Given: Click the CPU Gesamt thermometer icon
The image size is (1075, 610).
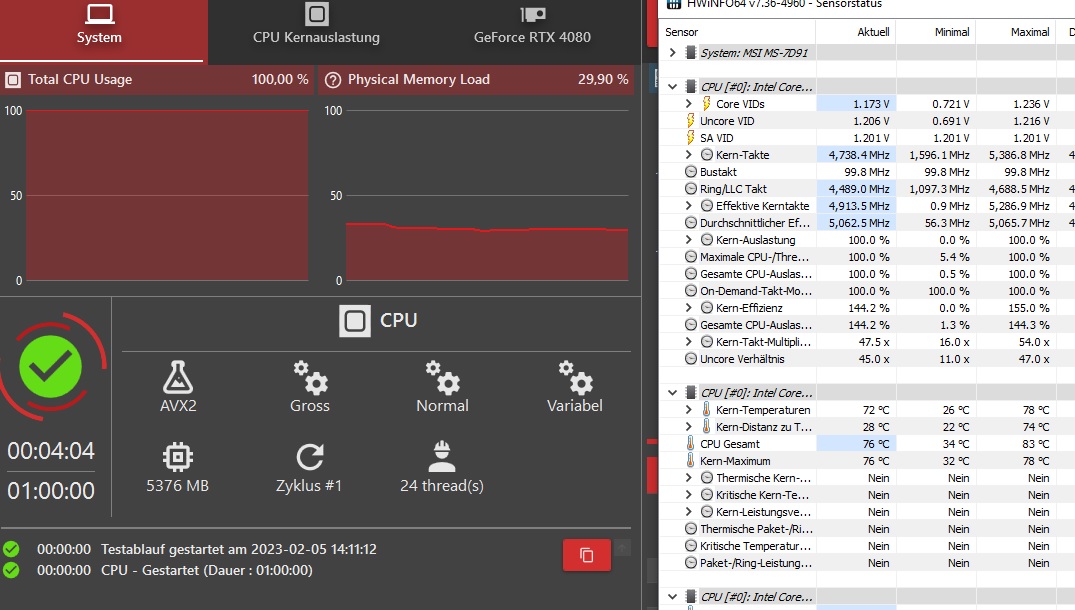Looking at the screenshot, I should point(690,443).
